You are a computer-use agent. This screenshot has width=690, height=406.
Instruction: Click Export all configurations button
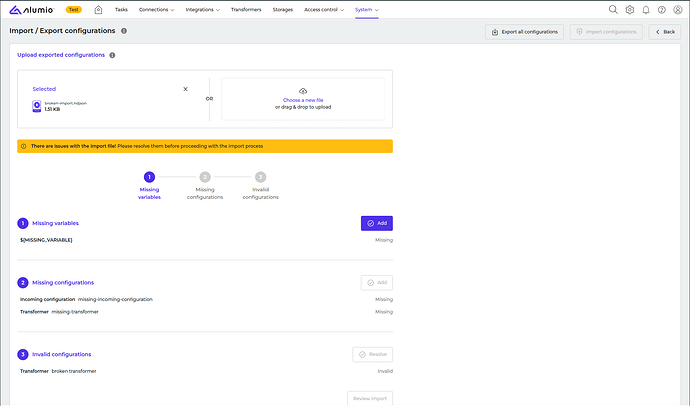click(x=524, y=32)
